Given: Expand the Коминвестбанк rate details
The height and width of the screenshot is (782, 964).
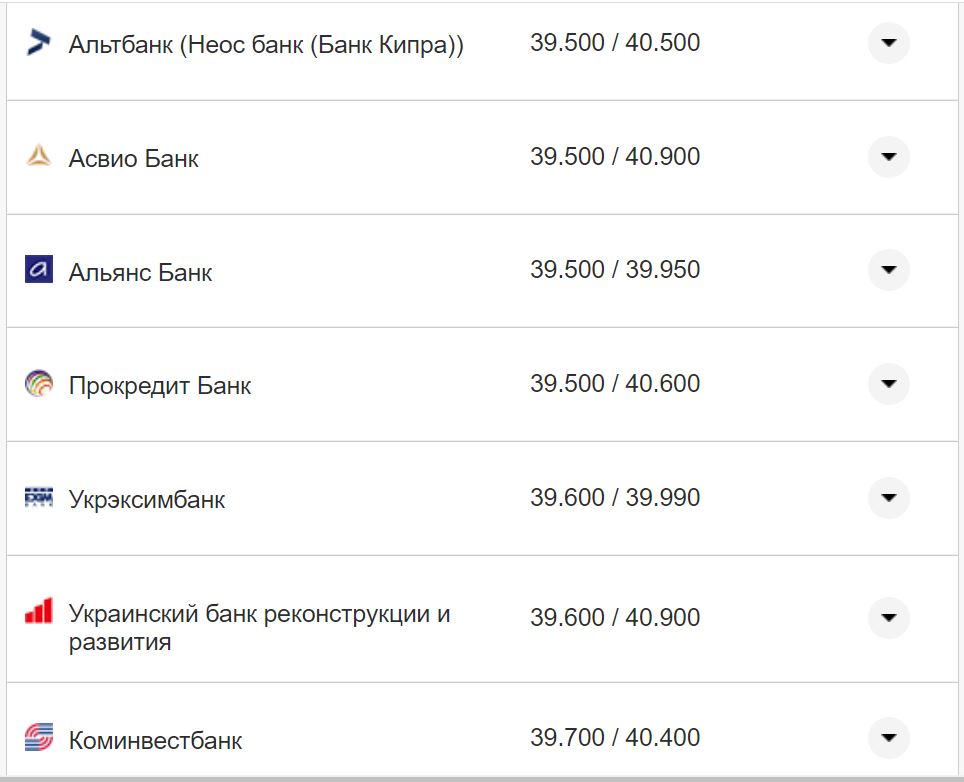Looking at the screenshot, I should point(888,737).
